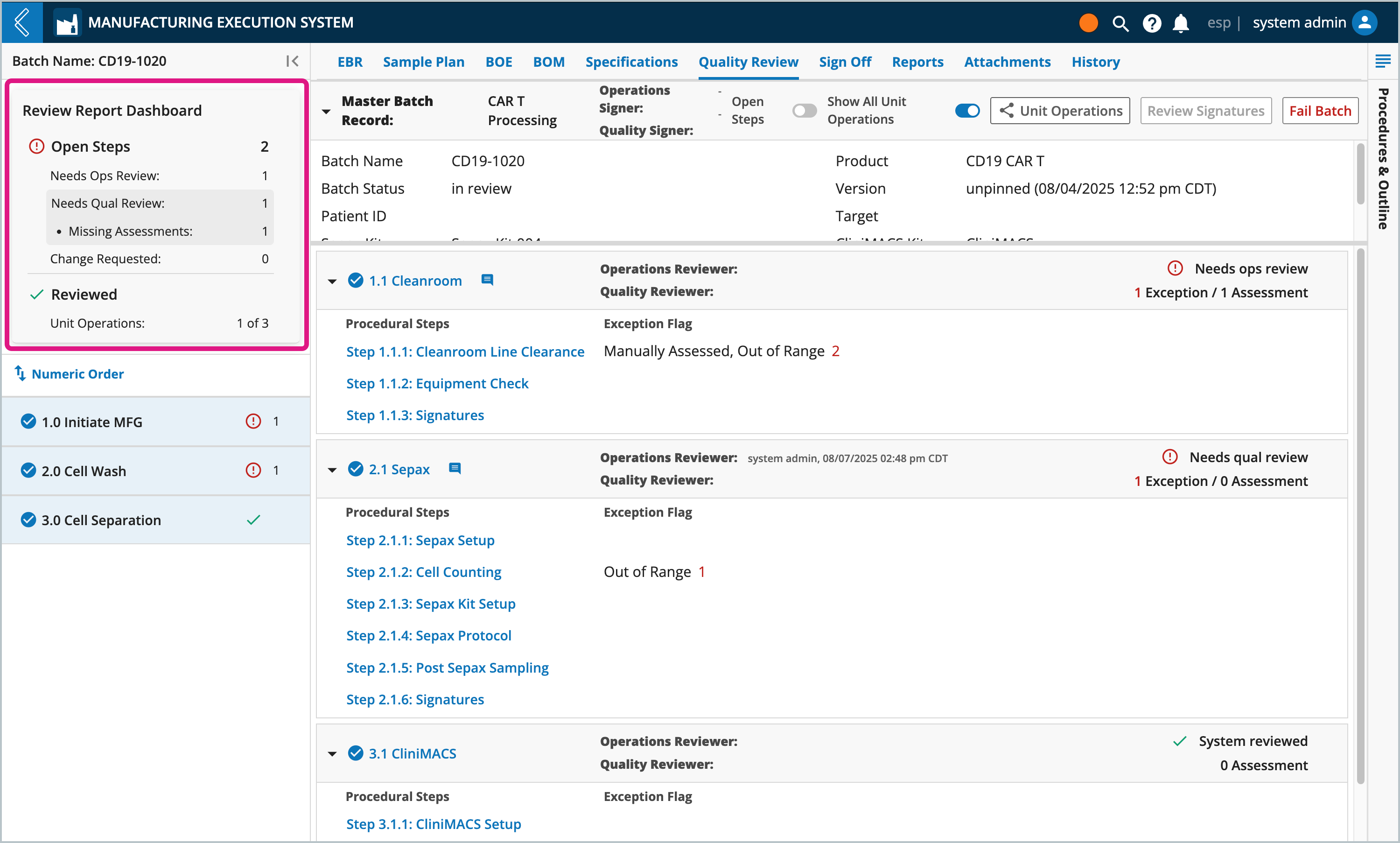
Task: Open the notifications bell
Action: [x=1181, y=23]
